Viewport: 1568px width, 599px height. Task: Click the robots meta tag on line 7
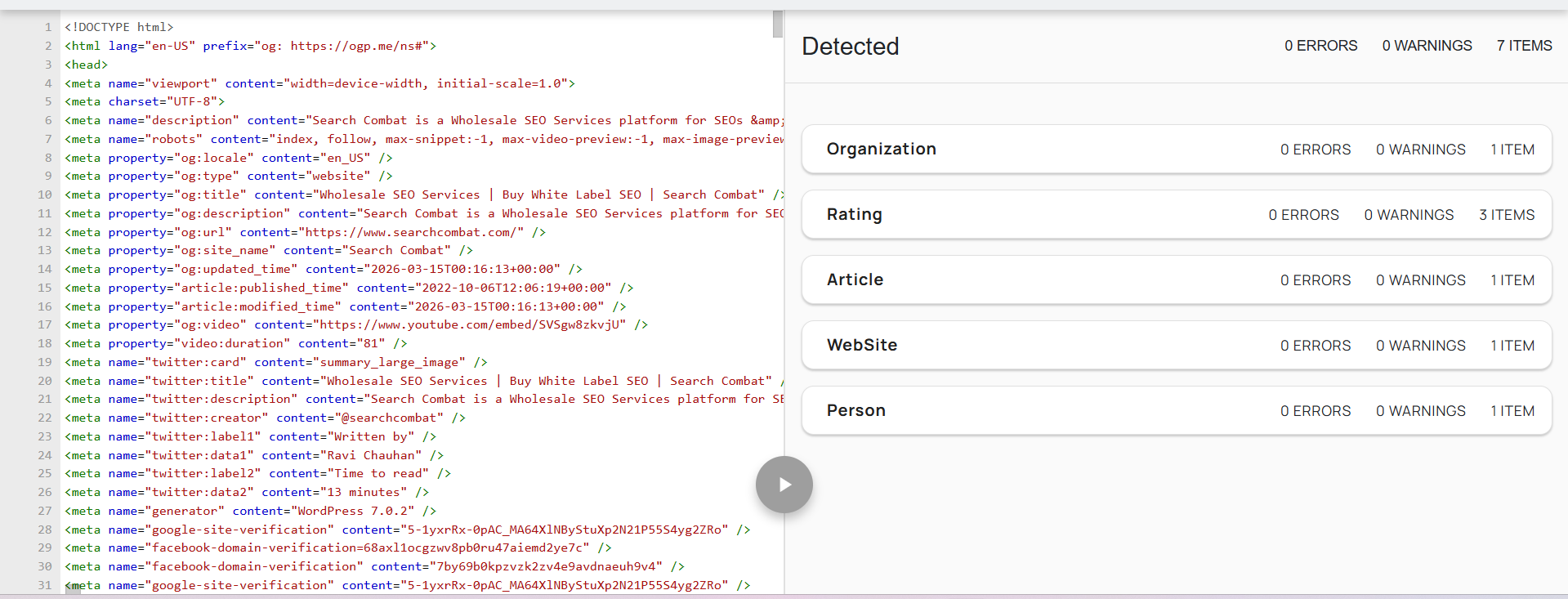(424, 139)
